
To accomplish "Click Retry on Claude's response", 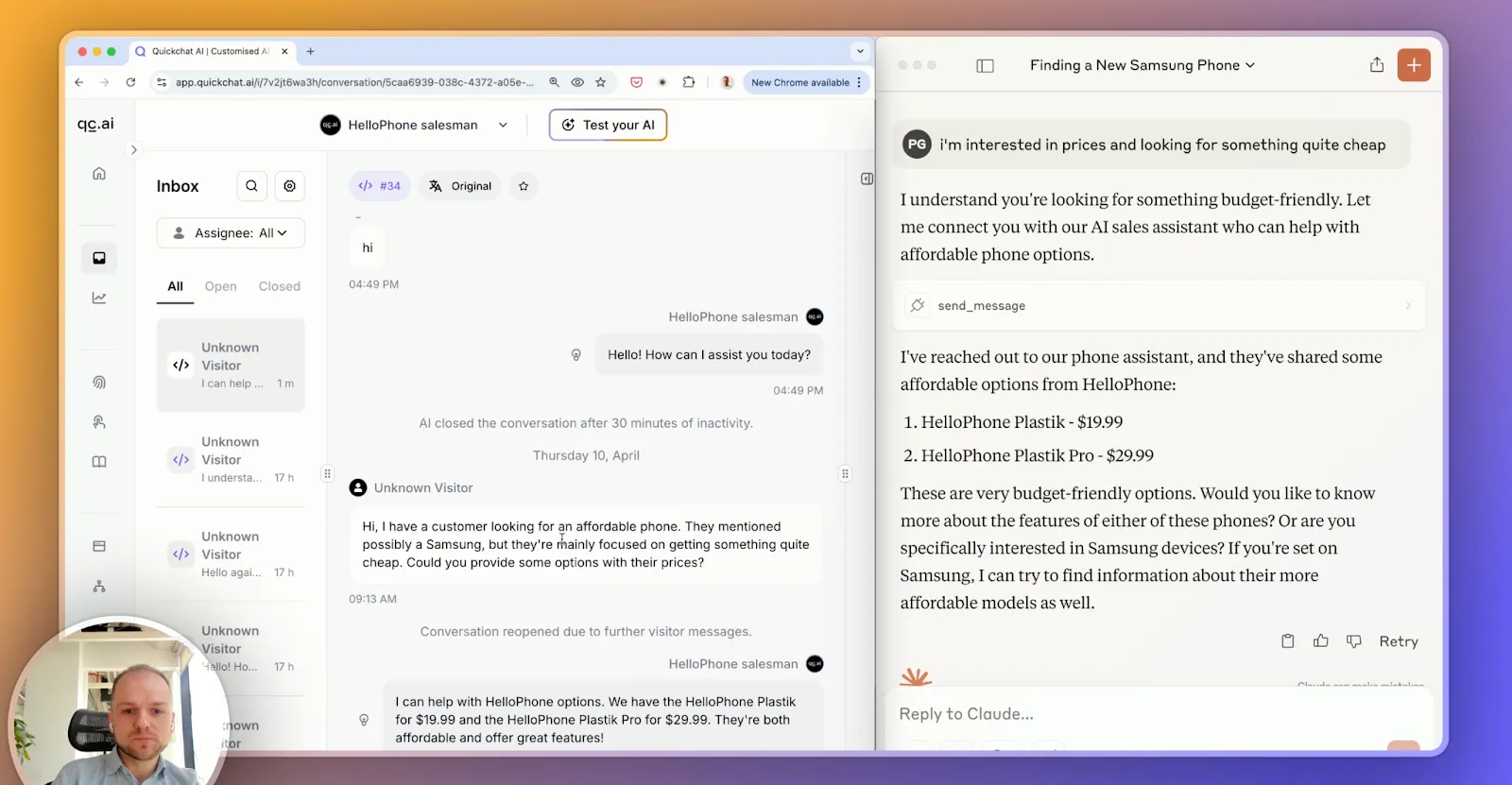I will 1398,641.
